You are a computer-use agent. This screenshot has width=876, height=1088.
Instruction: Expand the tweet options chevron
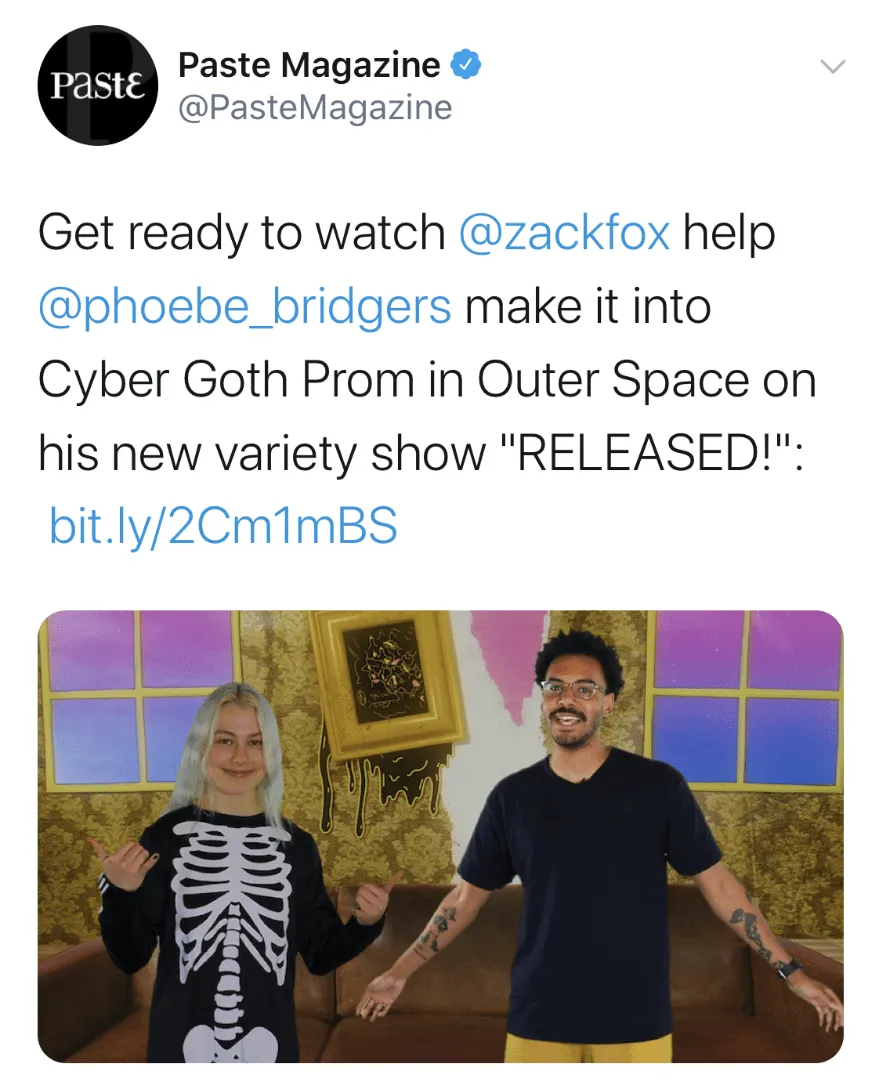coord(833,66)
